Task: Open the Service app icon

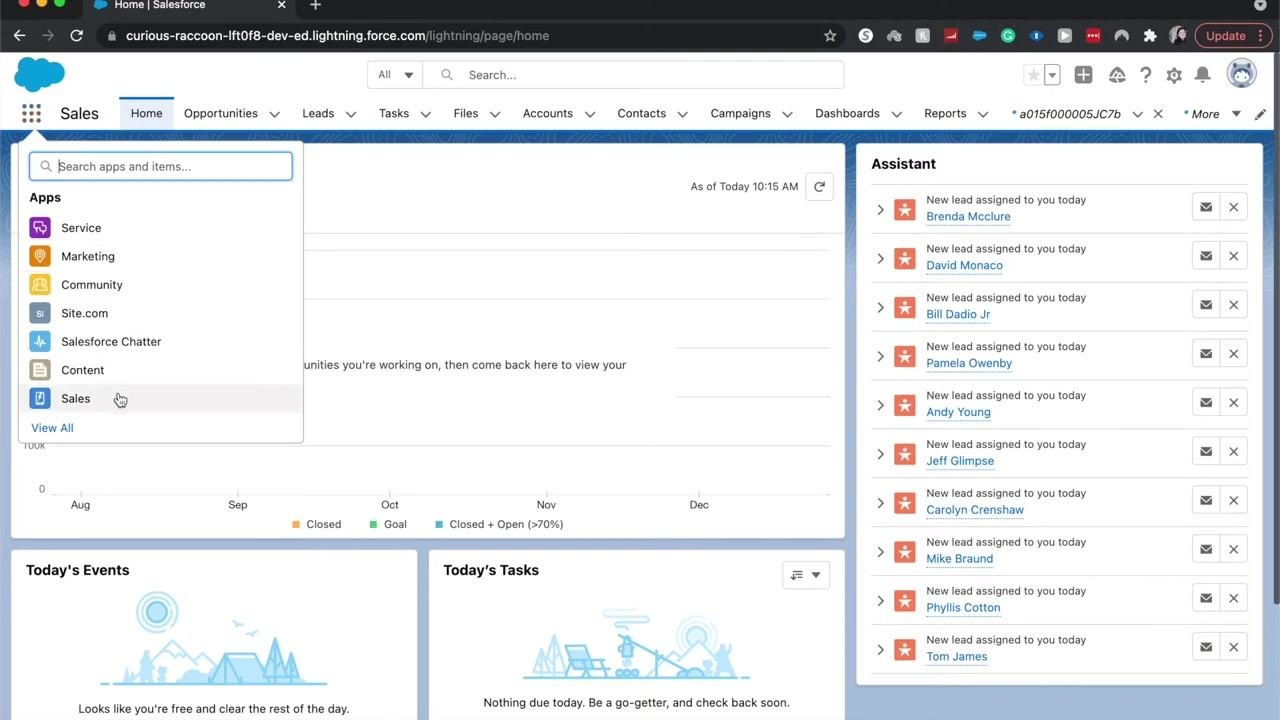Action: 40,228
